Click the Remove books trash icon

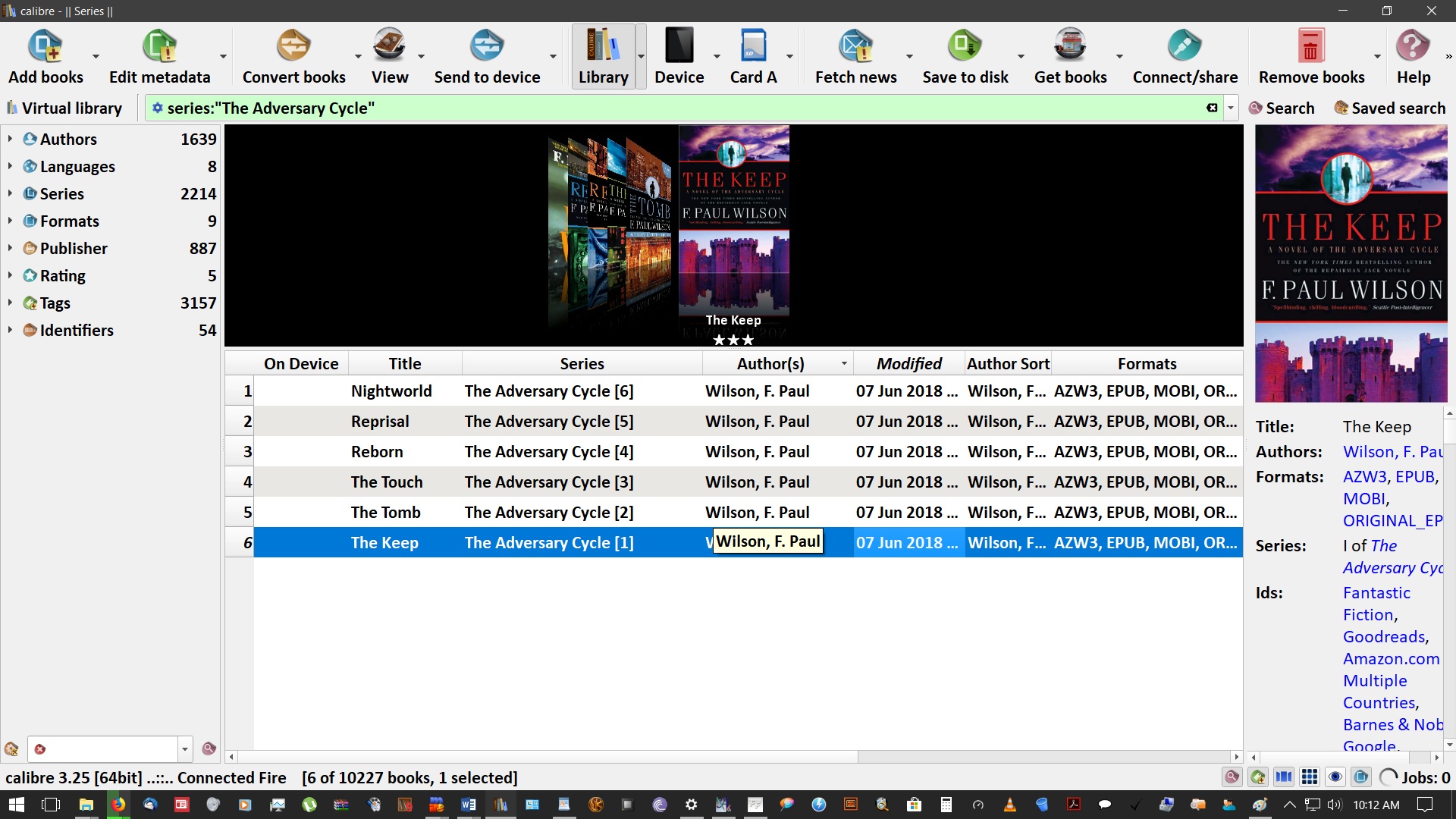(1310, 47)
